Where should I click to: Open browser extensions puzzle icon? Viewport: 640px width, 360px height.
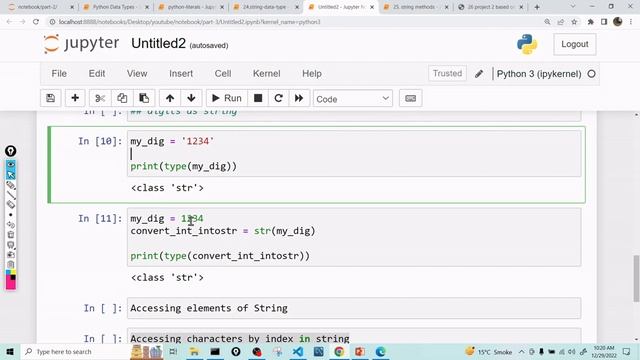pyautogui.click(x=590, y=22)
